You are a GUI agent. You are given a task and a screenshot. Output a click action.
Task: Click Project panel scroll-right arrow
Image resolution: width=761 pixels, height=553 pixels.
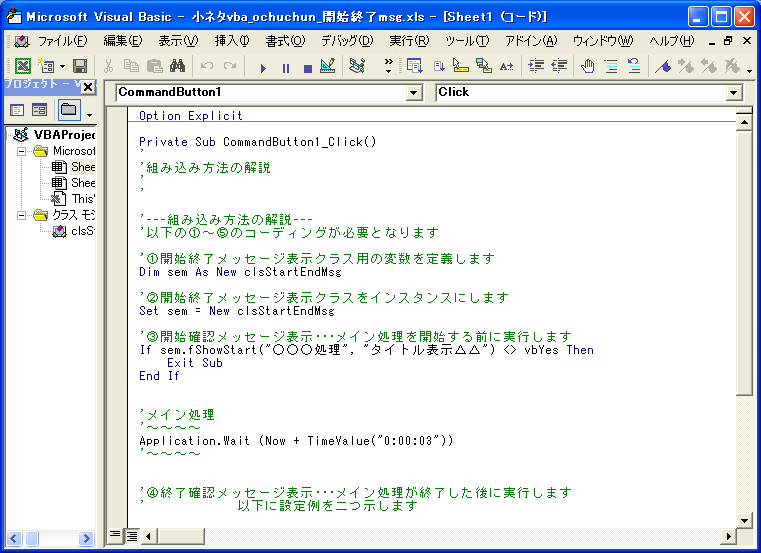tap(86, 538)
